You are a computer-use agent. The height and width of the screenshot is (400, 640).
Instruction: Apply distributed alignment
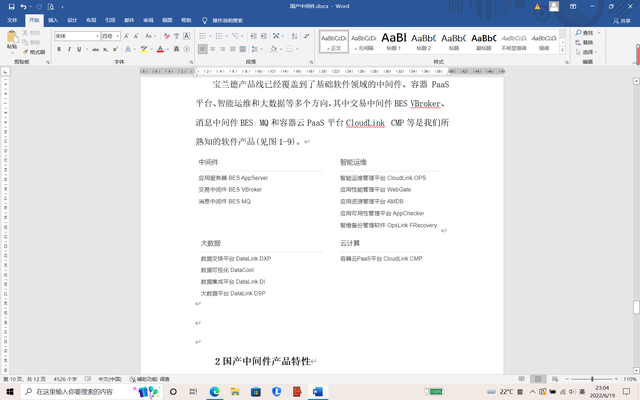[x=242, y=49]
